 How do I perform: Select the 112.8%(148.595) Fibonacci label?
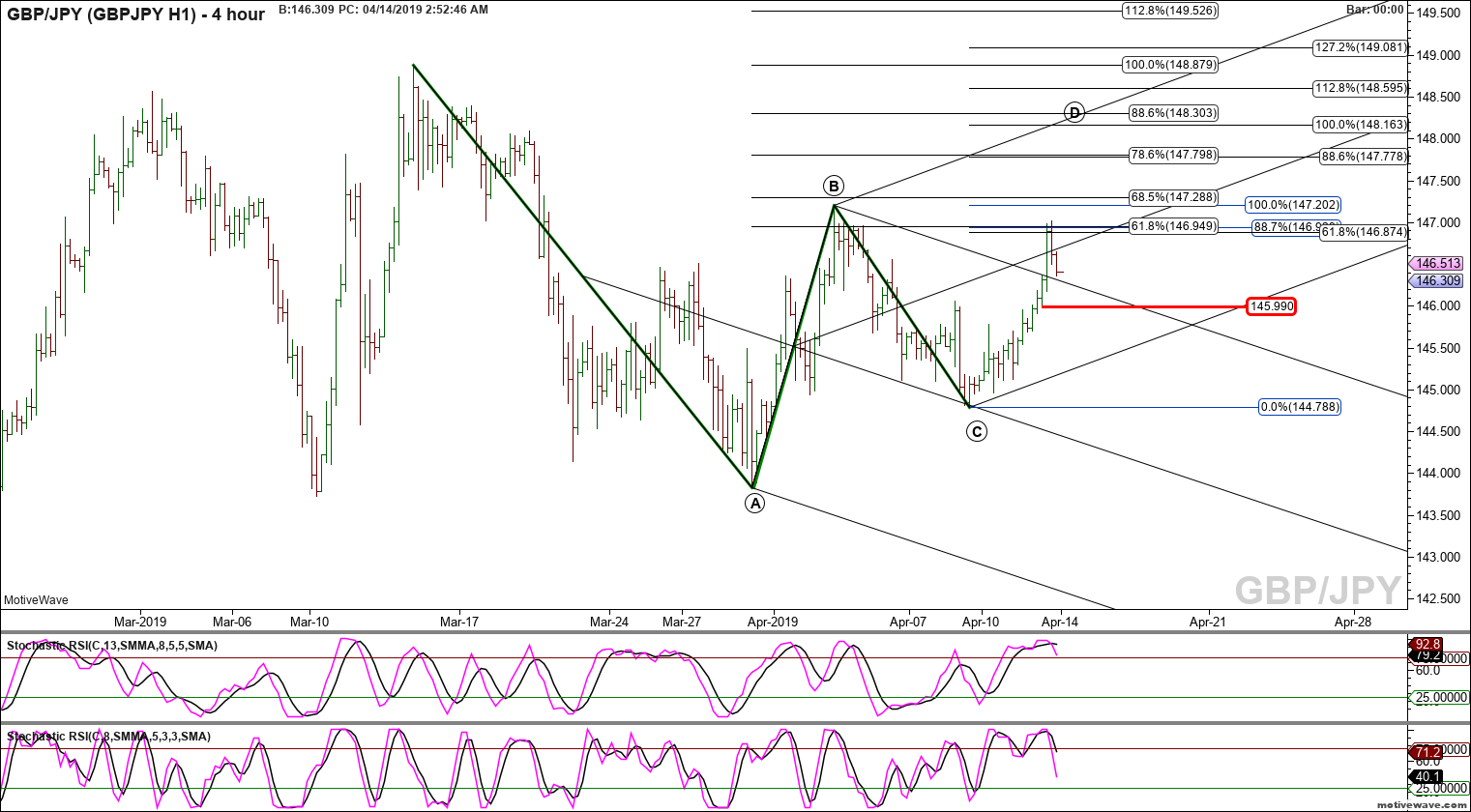[x=1361, y=88]
